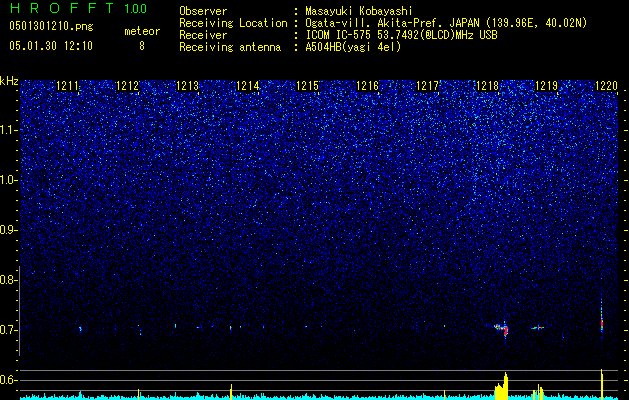Click the 0.7 kHz axis label
The height and width of the screenshot is (400, 629).
[x=9, y=330]
